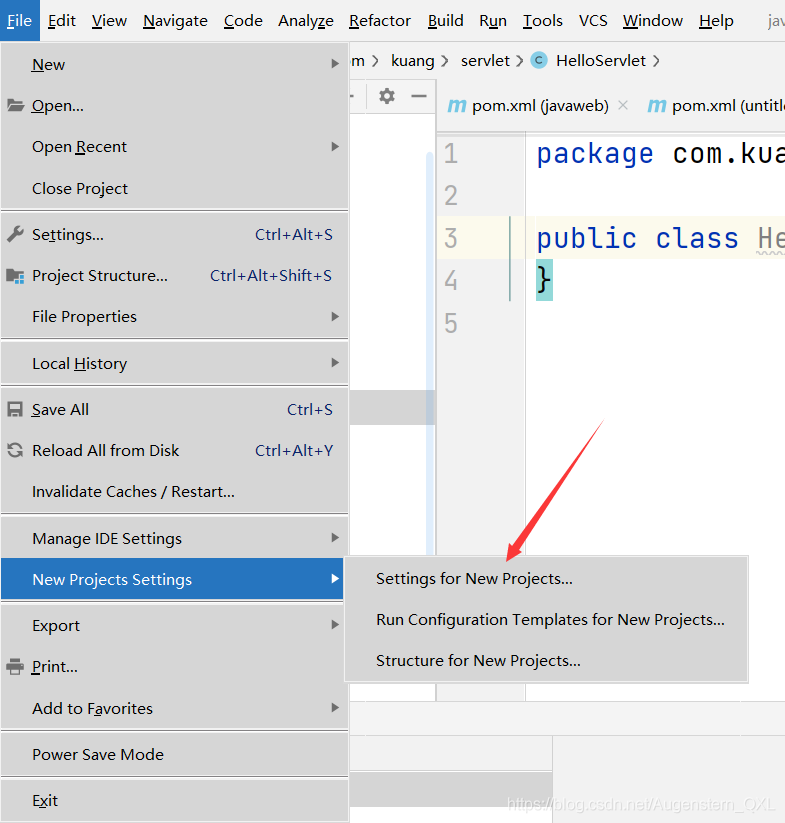The image size is (785, 823).
Task: Toggle Power Save Mode
Action: (174, 754)
